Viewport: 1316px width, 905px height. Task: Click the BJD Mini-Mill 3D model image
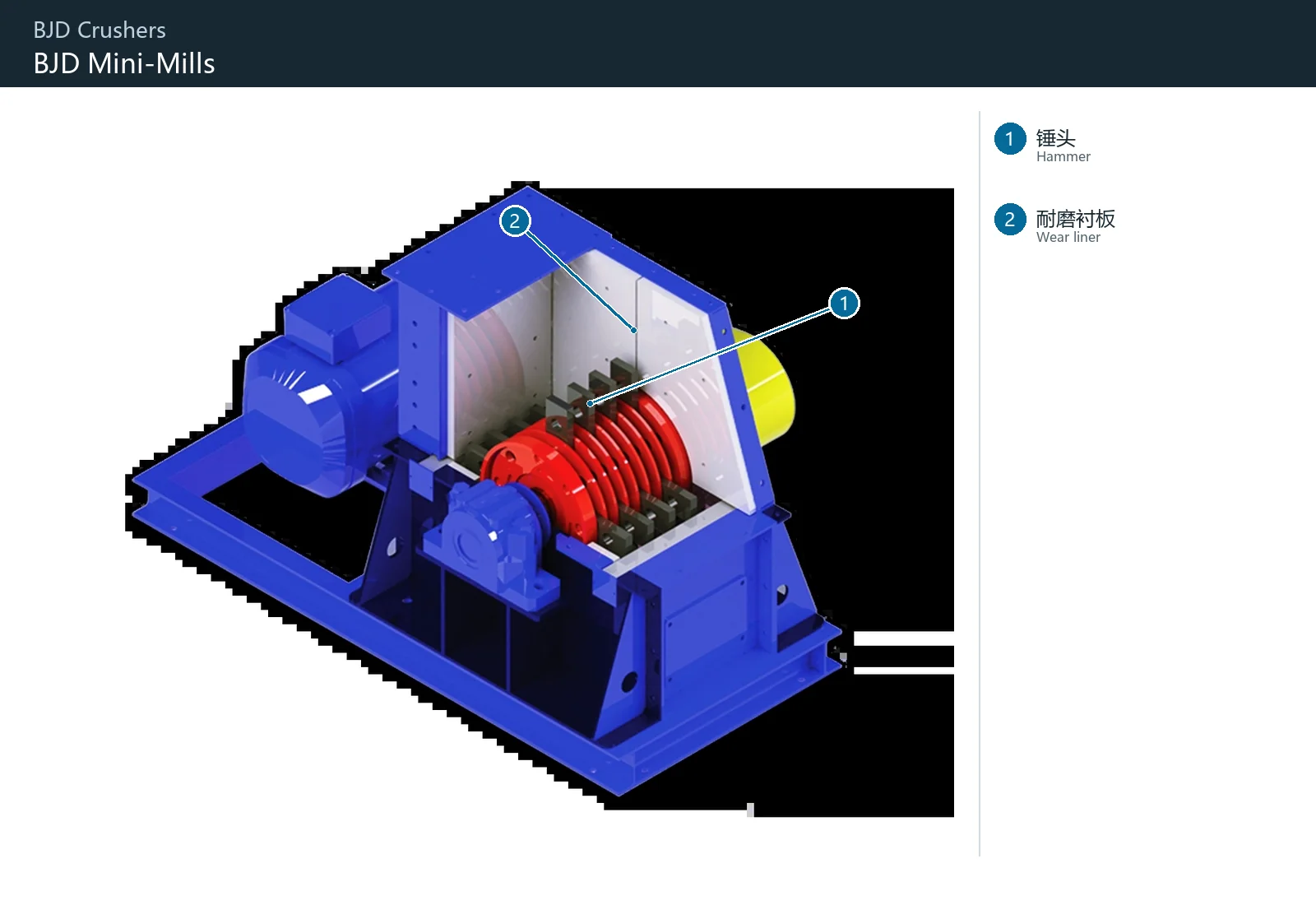(540, 499)
